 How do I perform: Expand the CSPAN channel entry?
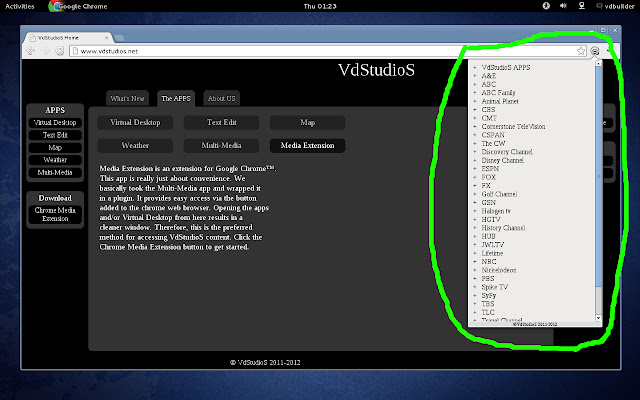click(x=475, y=135)
